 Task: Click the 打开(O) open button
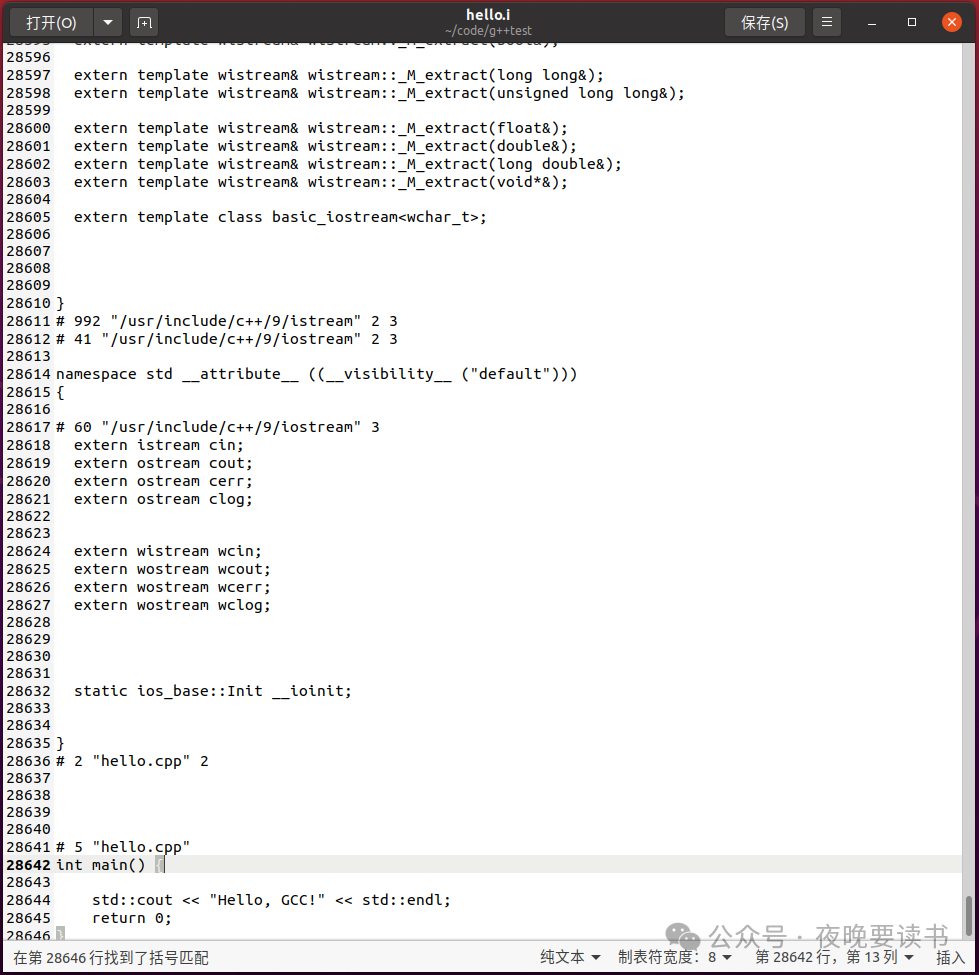[51, 23]
